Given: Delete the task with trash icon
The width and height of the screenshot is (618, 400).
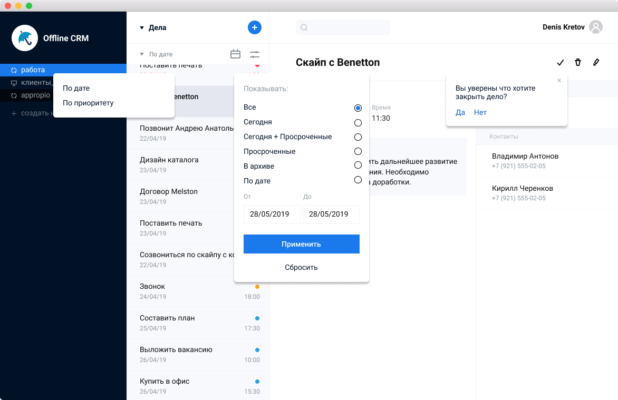Looking at the screenshot, I should pyautogui.click(x=578, y=62).
